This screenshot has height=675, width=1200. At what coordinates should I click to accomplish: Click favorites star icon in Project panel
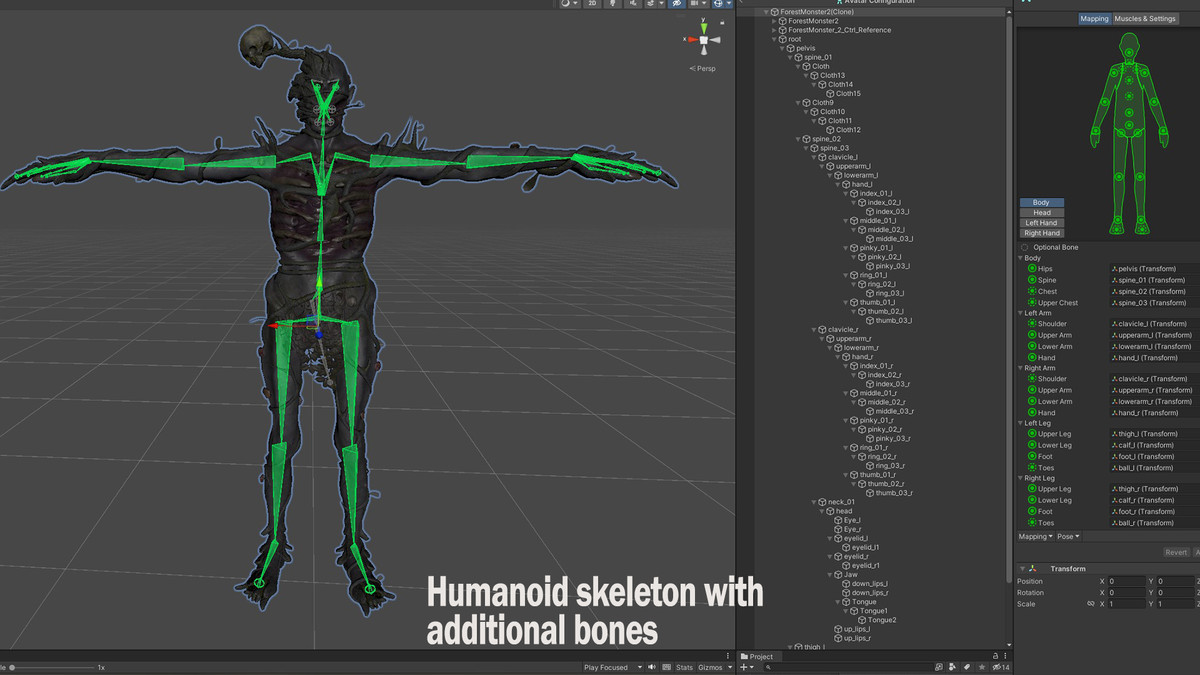[982, 667]
